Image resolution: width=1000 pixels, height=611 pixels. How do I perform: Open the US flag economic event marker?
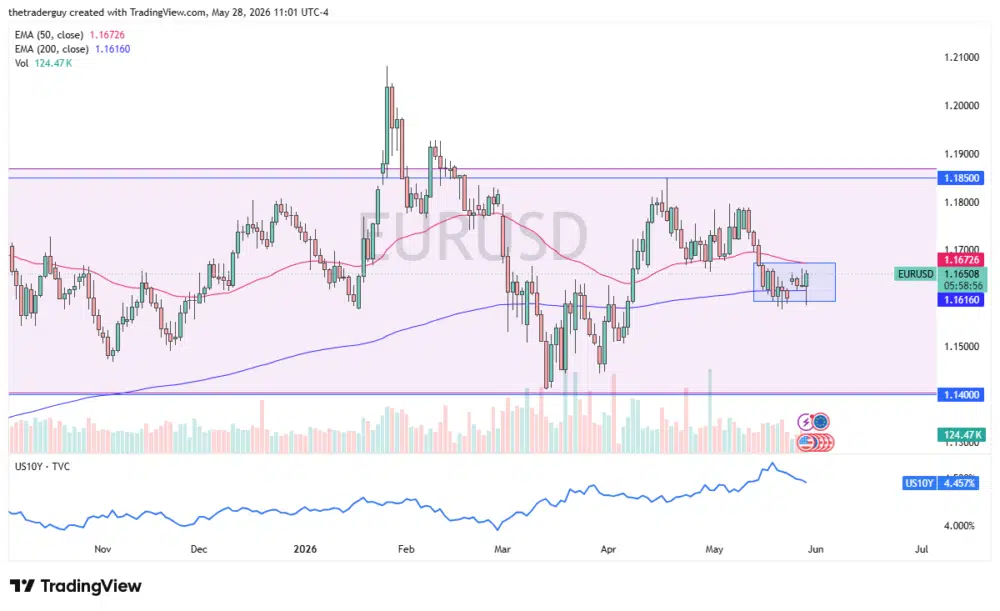point(806,442)
